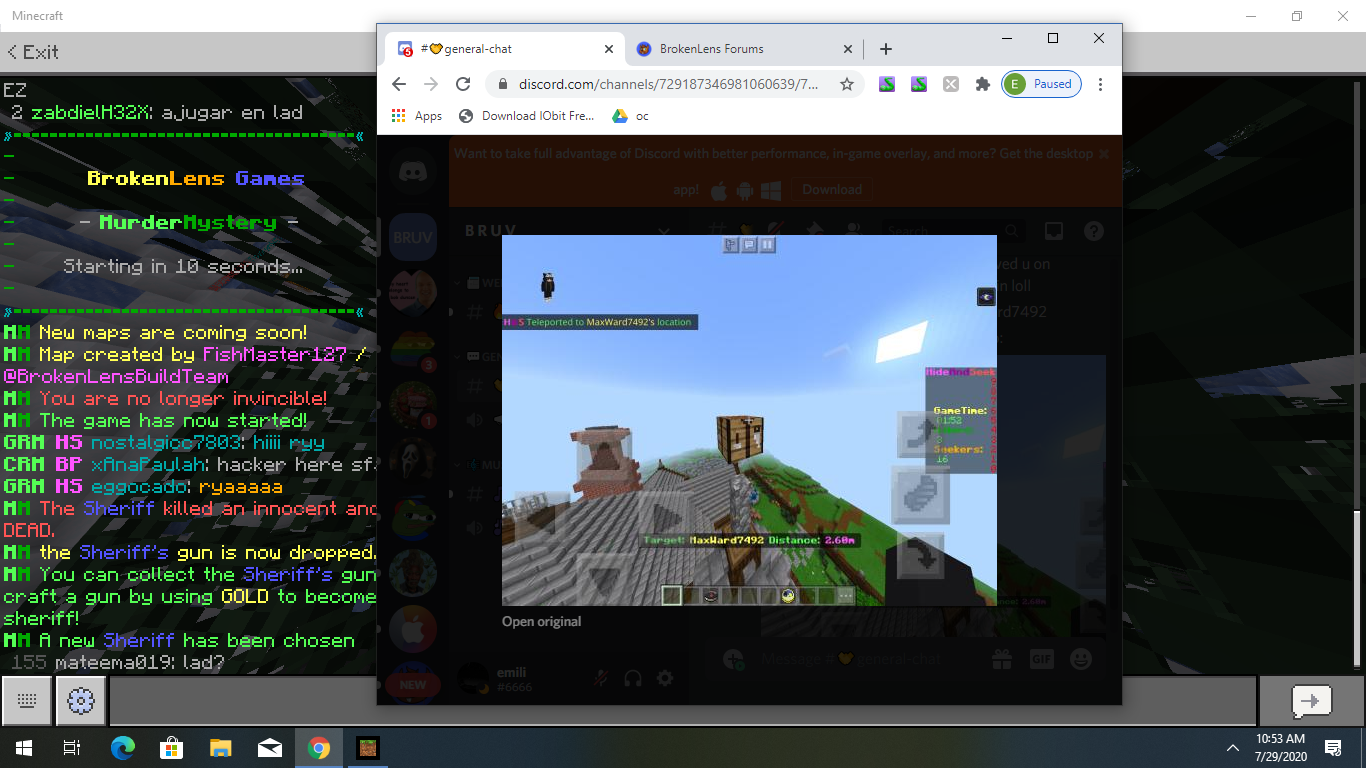Switch to the BrokenLens Forums tab

pos(742,49)
